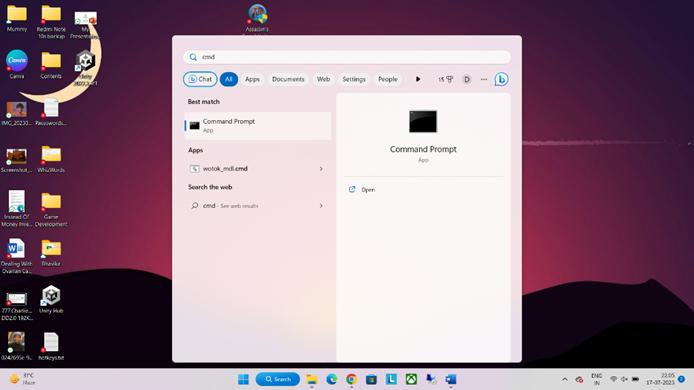Click the Windows Start button
Image resolution: width=694 pixels, height=390 pixels.
[243, 379]
